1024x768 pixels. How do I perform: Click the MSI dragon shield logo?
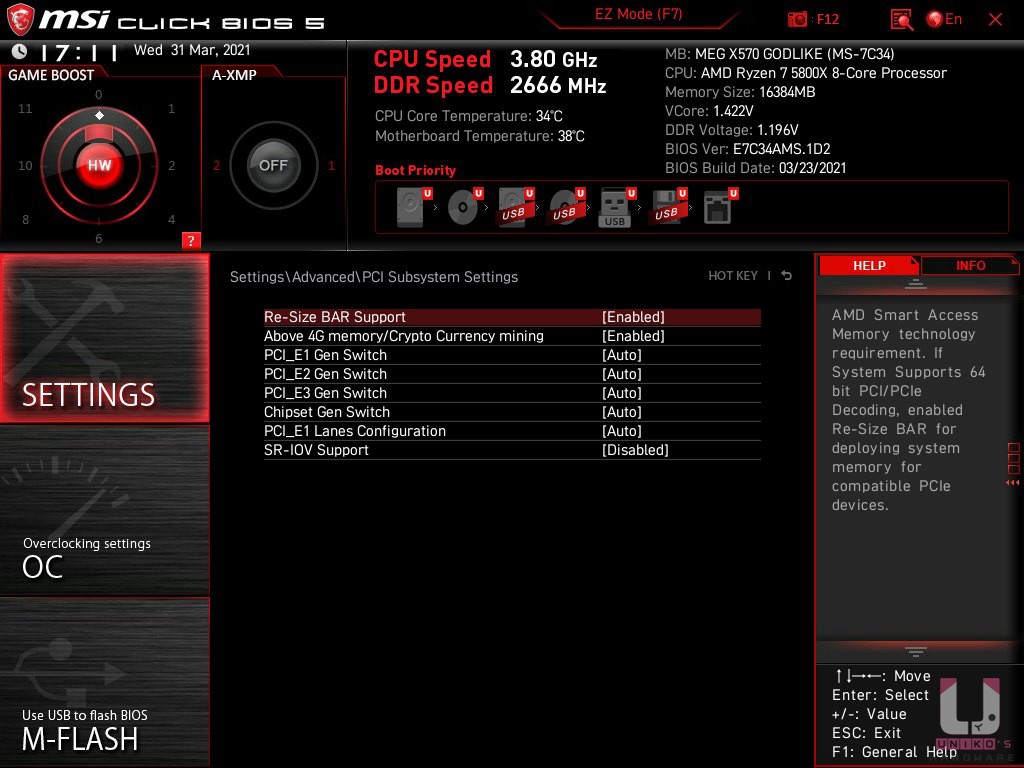20,20
